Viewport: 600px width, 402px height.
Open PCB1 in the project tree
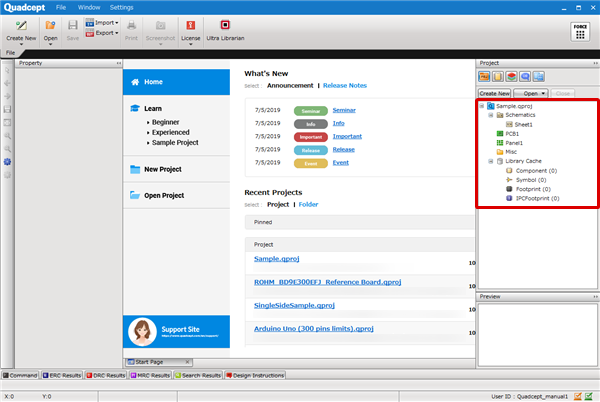pos(511,133)
